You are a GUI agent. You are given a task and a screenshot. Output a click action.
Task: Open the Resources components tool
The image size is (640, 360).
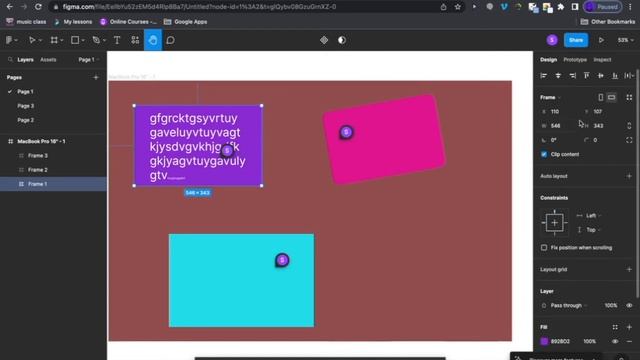[135, 40]
